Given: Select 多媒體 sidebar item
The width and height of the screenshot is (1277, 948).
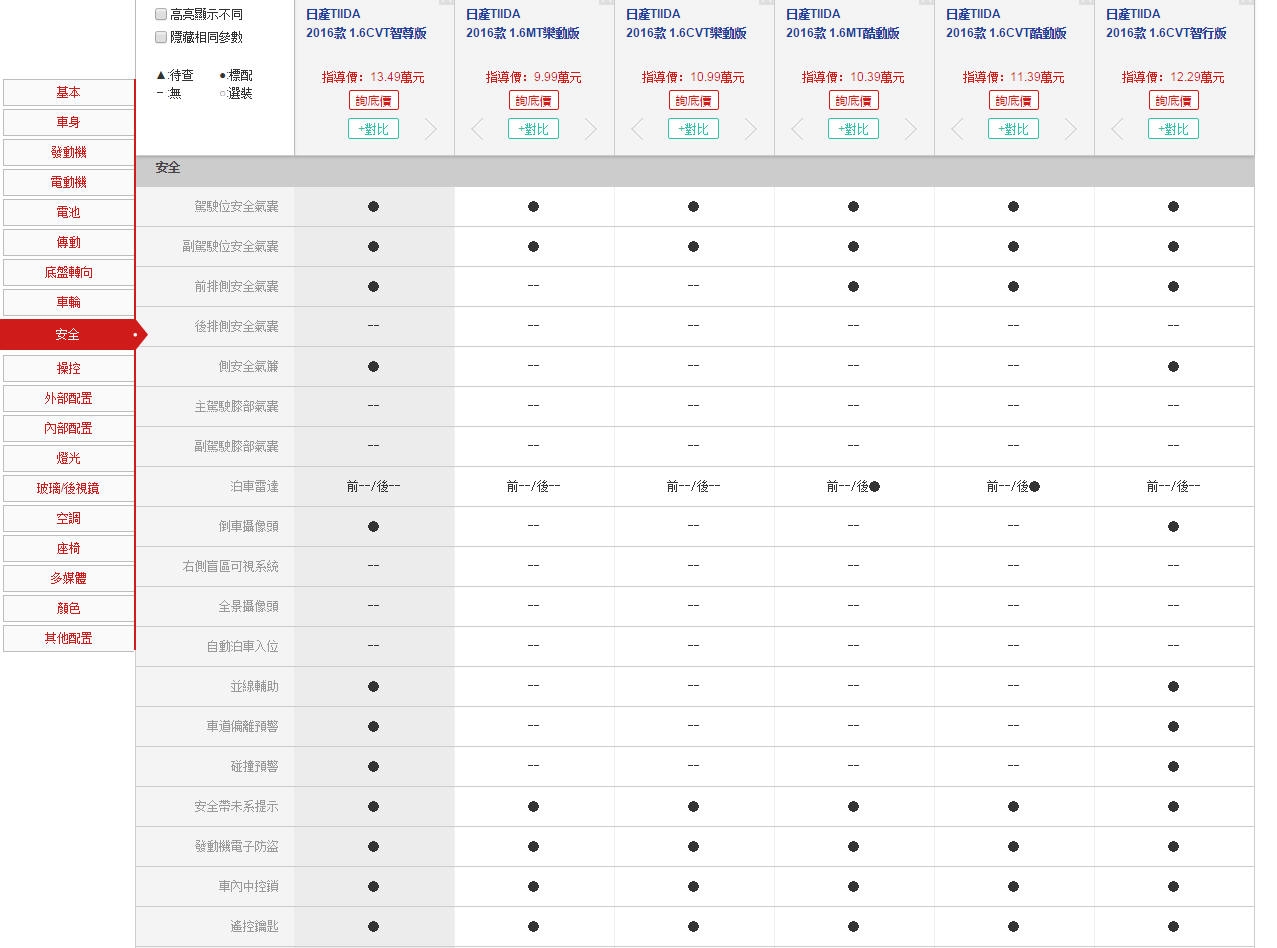Looking at the screenshot, I should tap(68, 578).
